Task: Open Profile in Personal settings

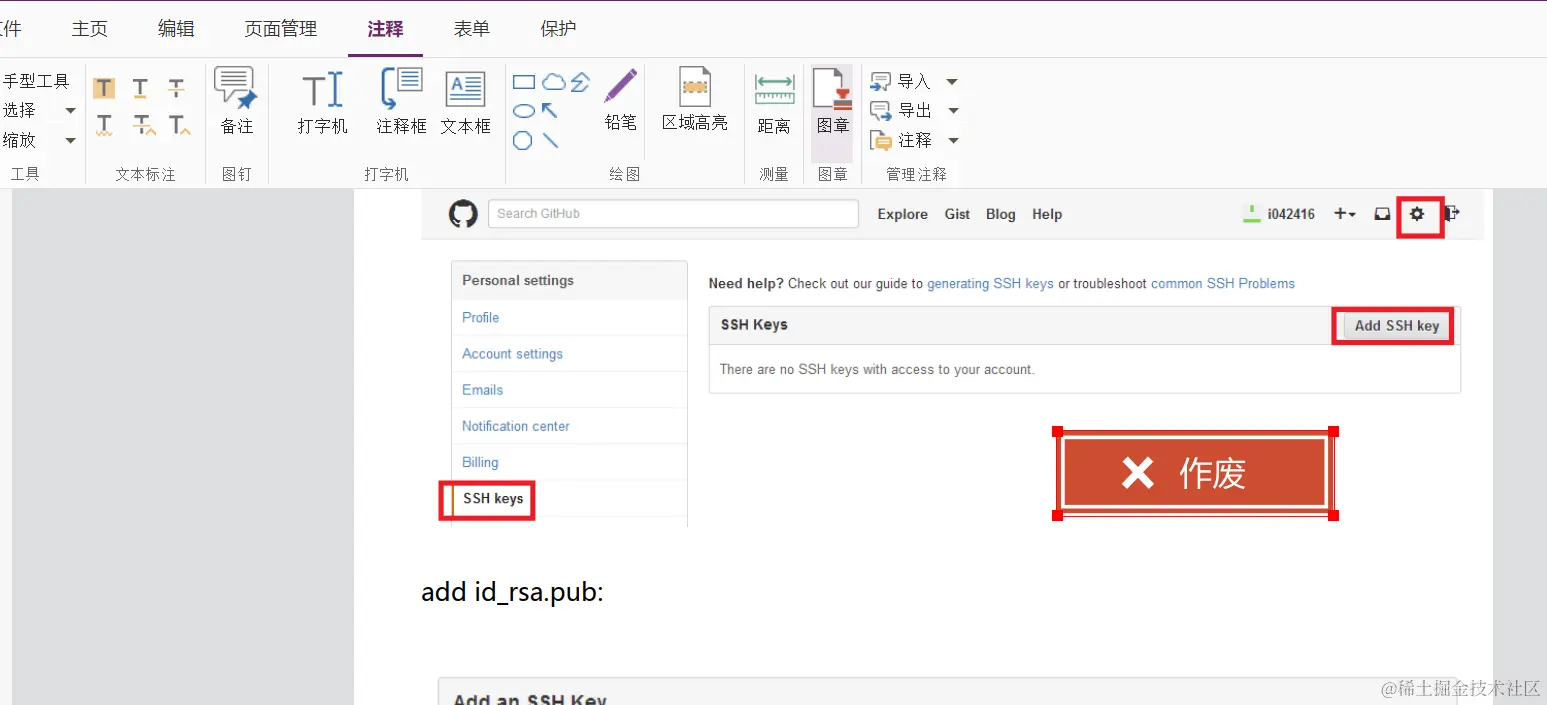Action: (480, 318)
